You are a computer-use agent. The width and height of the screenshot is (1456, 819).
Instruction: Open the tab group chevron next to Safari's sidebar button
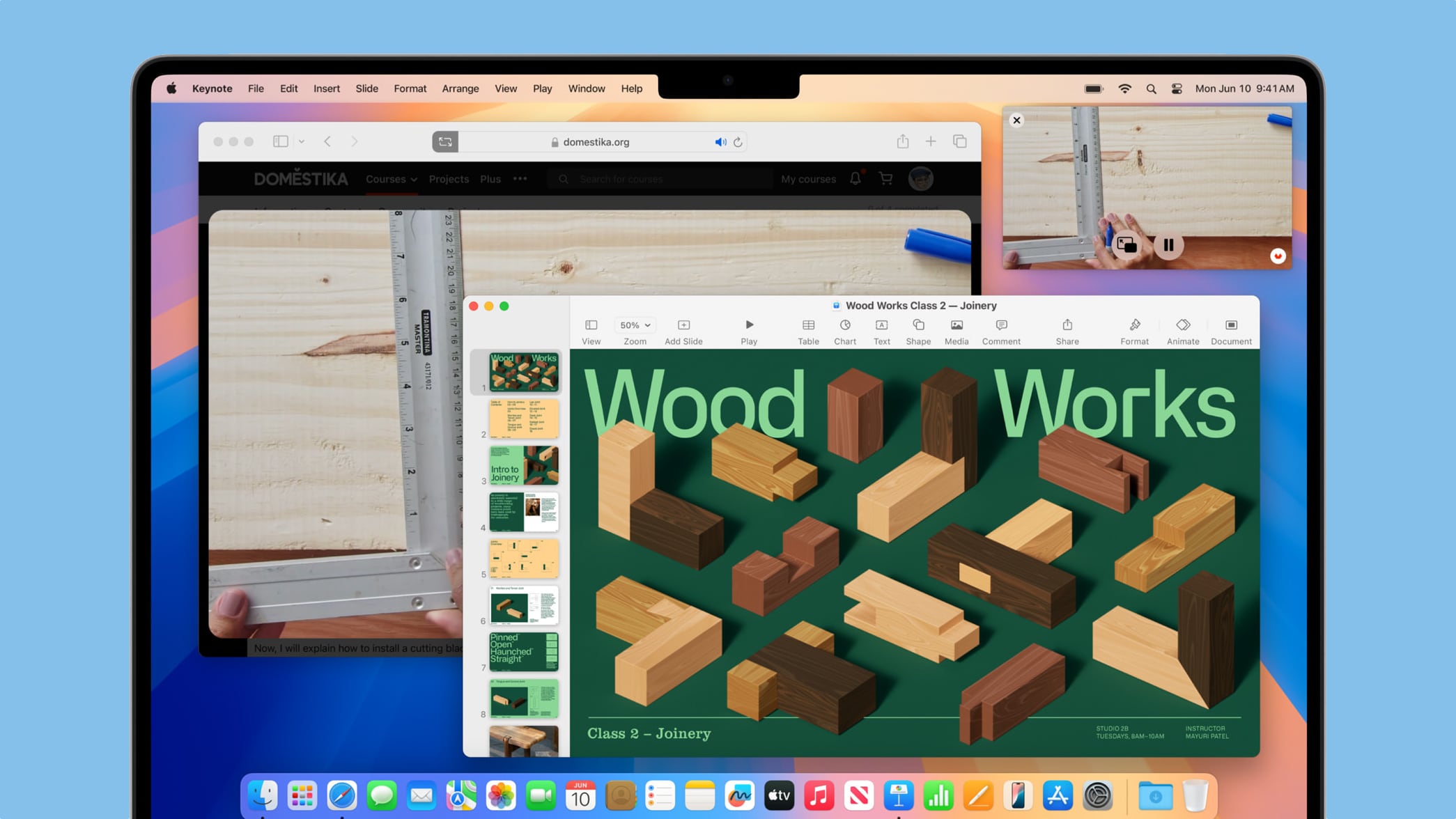(x=300, y=141)
